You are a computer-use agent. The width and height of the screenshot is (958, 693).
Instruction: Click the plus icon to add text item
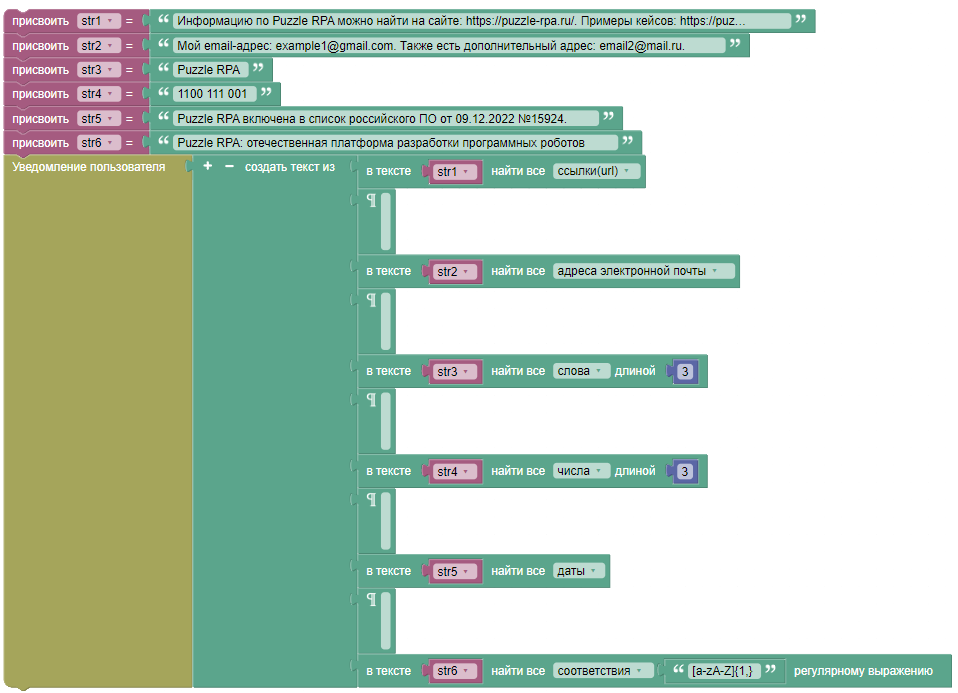coord(208,166)
